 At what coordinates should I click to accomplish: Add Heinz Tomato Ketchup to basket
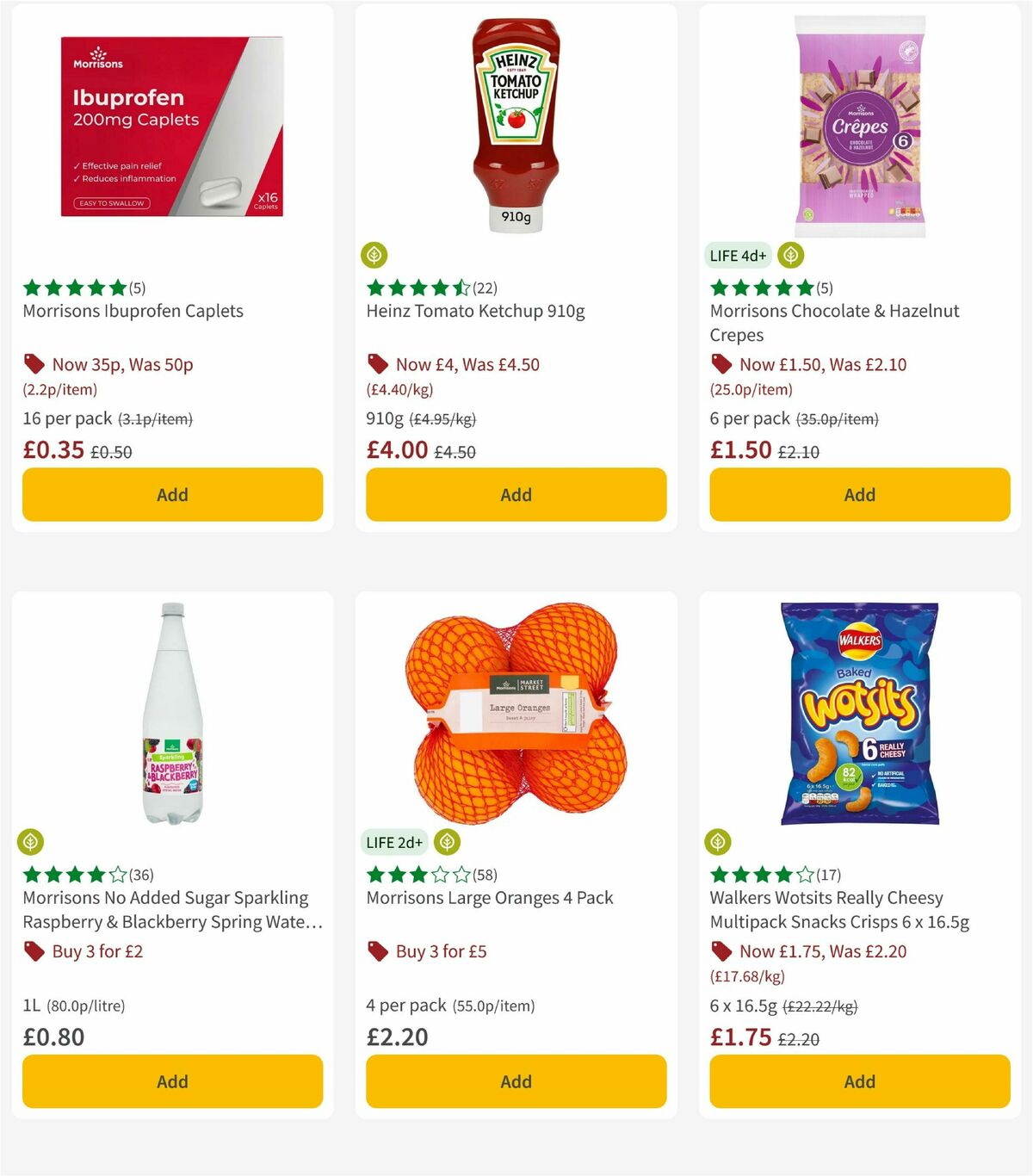pos(516,494)
